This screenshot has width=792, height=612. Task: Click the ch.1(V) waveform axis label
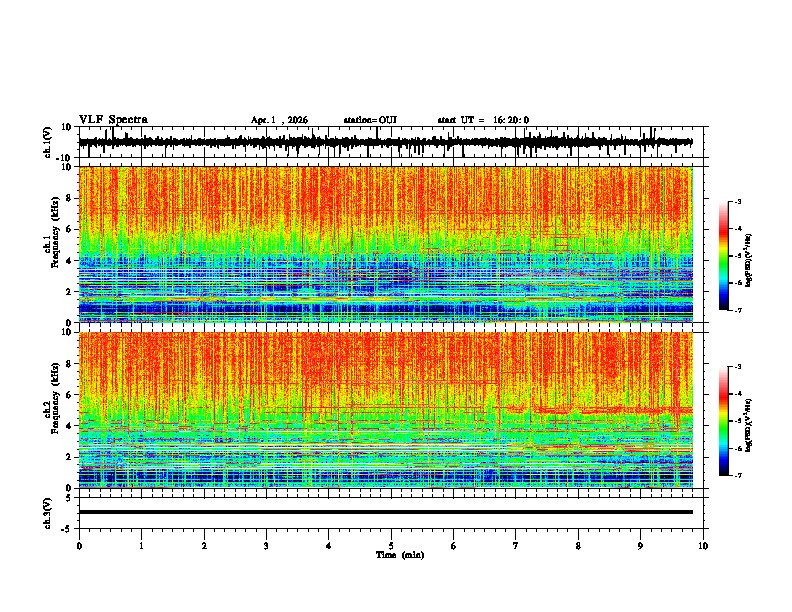pos(48,142)
